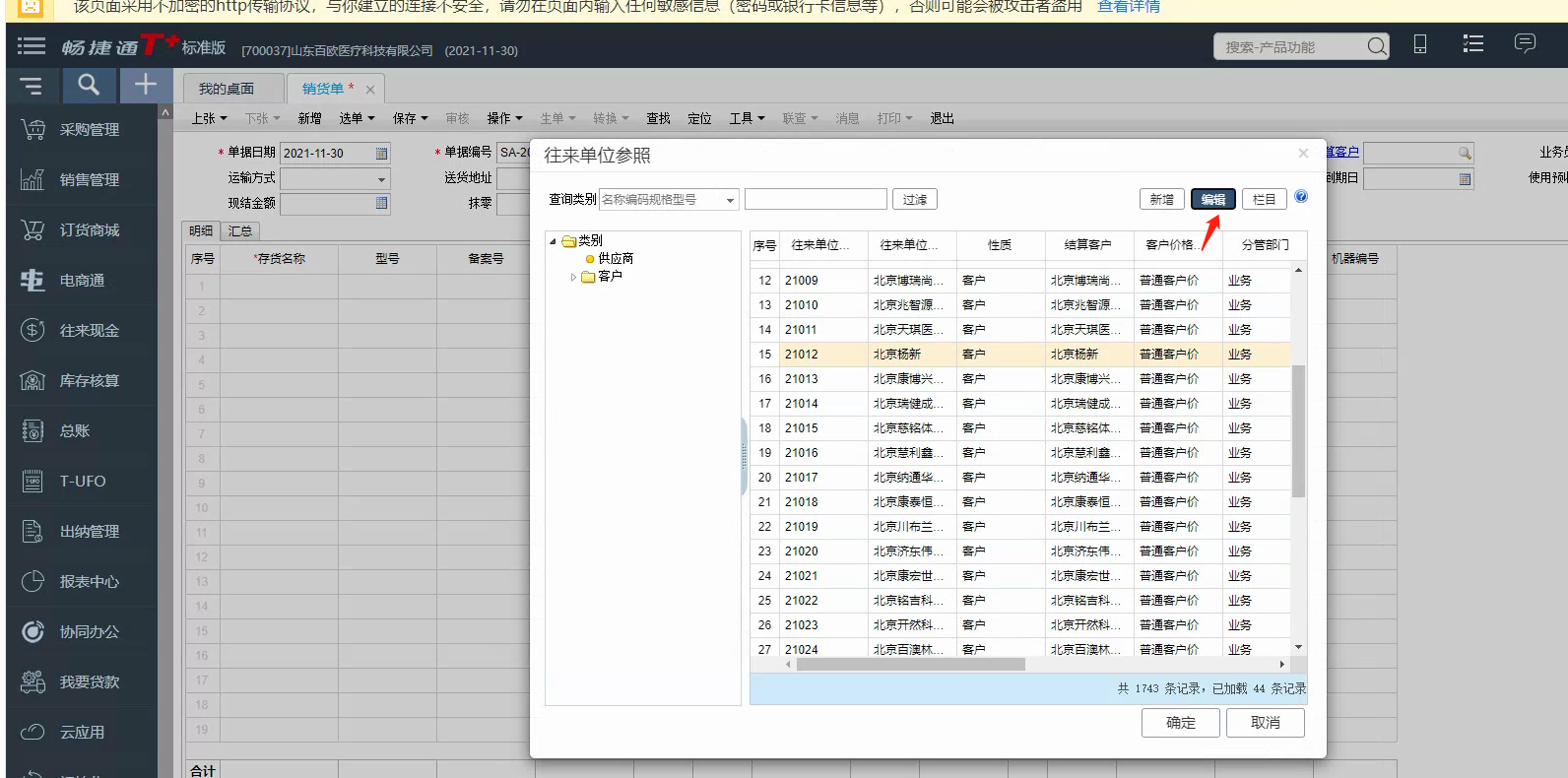Click 新增 button in dialog

coord(1162,199)
